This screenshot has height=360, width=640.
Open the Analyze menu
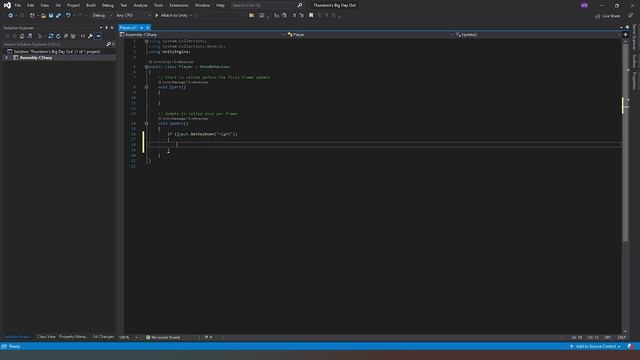(140, 5)
